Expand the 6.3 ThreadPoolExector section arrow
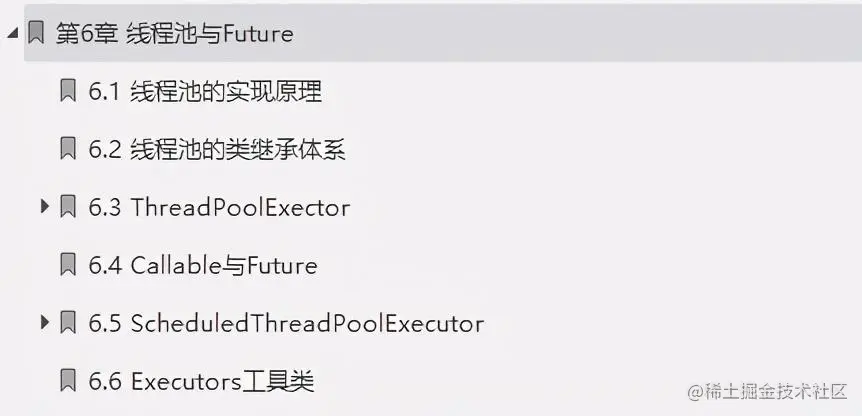The image size is (862, 416). pyautogui.click(x=44, y=207)
